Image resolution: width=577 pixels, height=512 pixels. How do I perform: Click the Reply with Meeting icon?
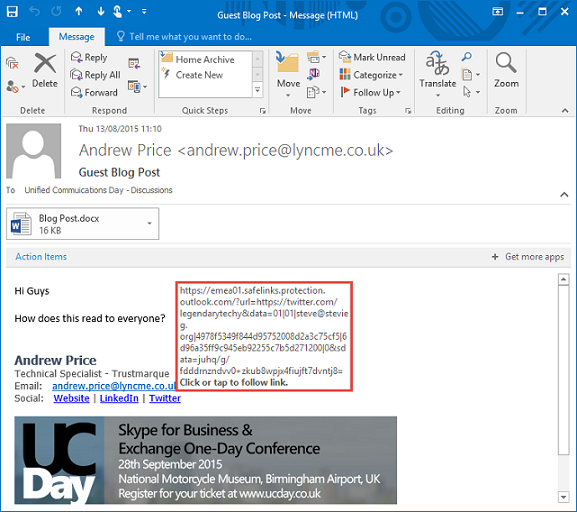click(134, 64)
